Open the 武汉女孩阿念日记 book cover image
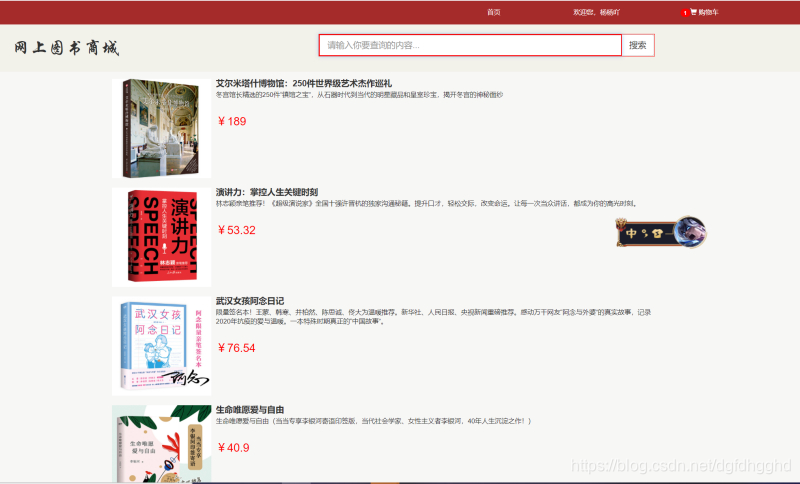Screen dimensions: 800x484 point(161,346)
